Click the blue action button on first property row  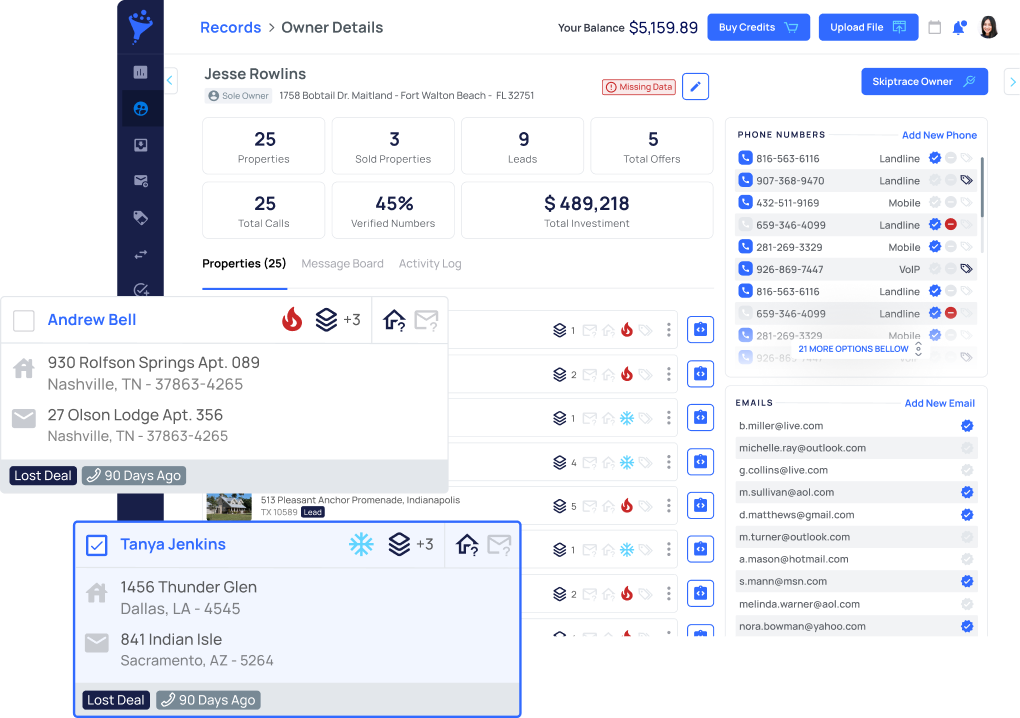701,330
